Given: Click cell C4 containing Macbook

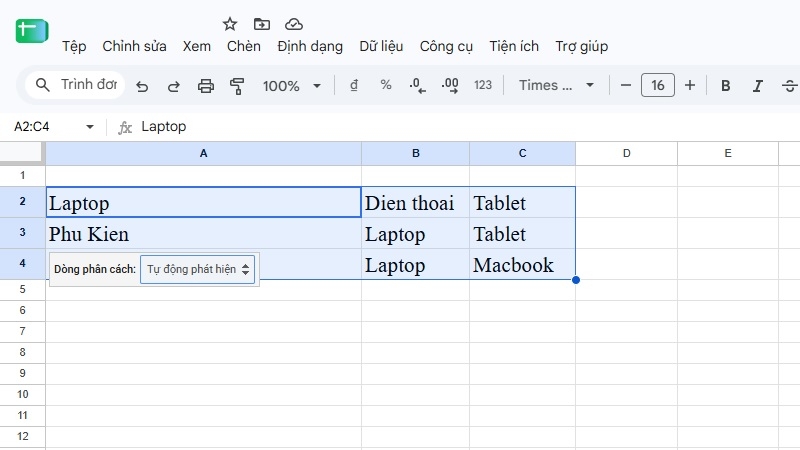Looking at the screenshot, I should (522, 264).
